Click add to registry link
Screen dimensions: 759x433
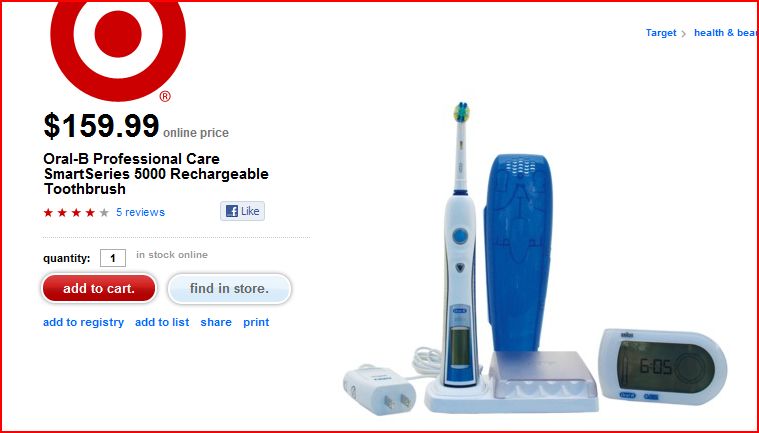(x=83, y=322)
